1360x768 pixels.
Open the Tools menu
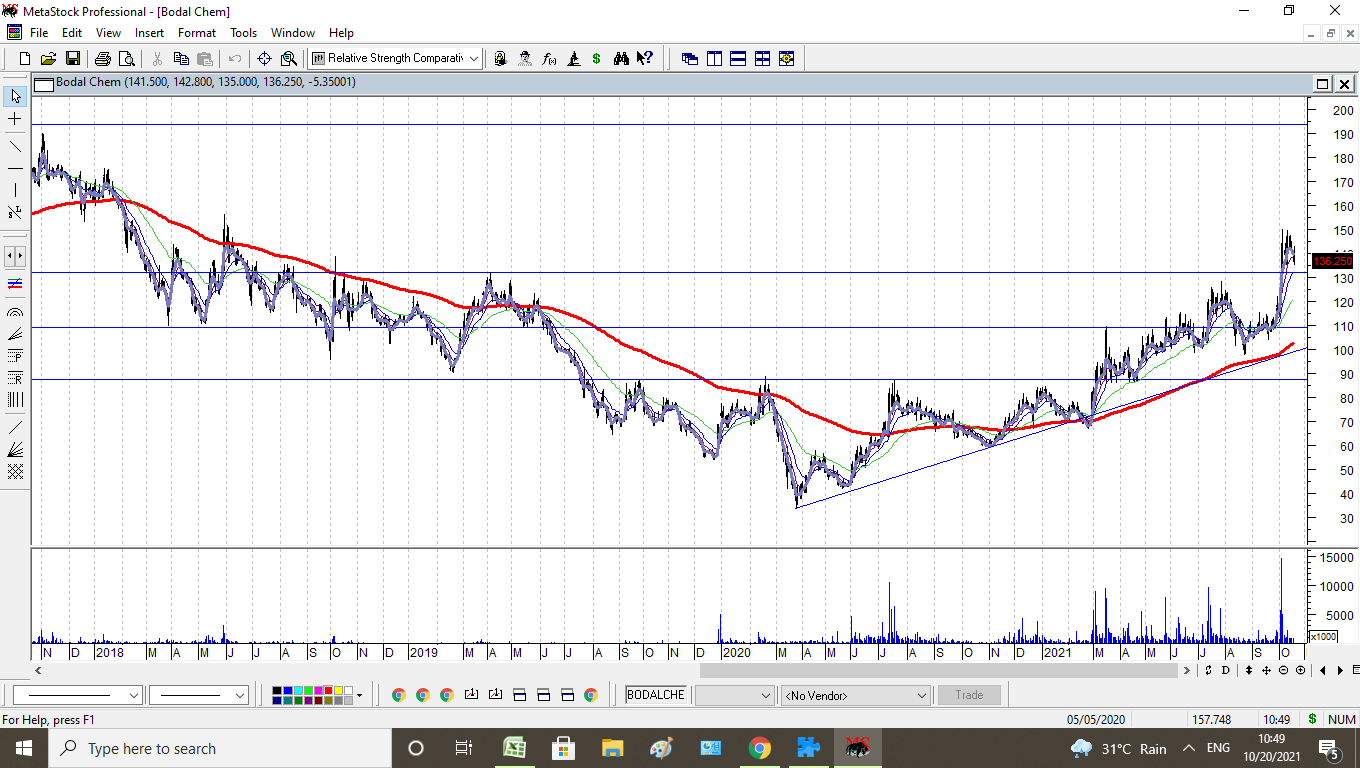(x=243, y=33)
